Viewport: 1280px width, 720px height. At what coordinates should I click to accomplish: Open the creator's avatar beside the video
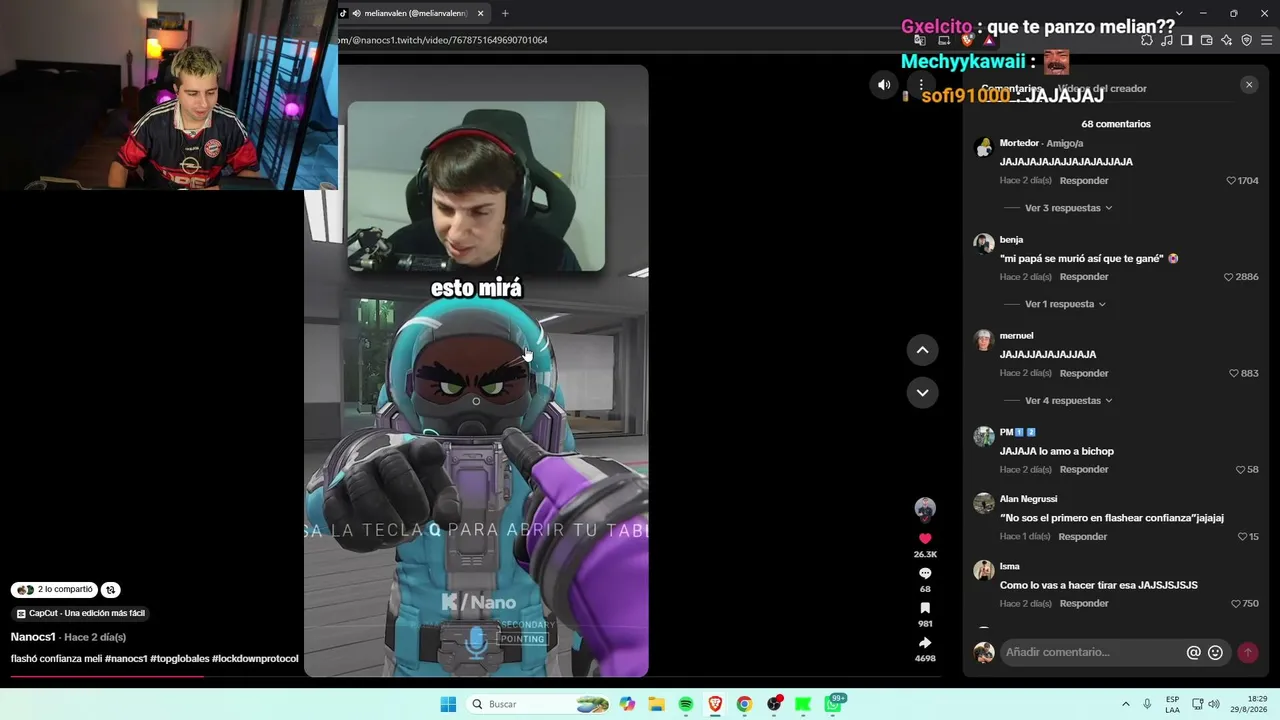pos(925,508)
